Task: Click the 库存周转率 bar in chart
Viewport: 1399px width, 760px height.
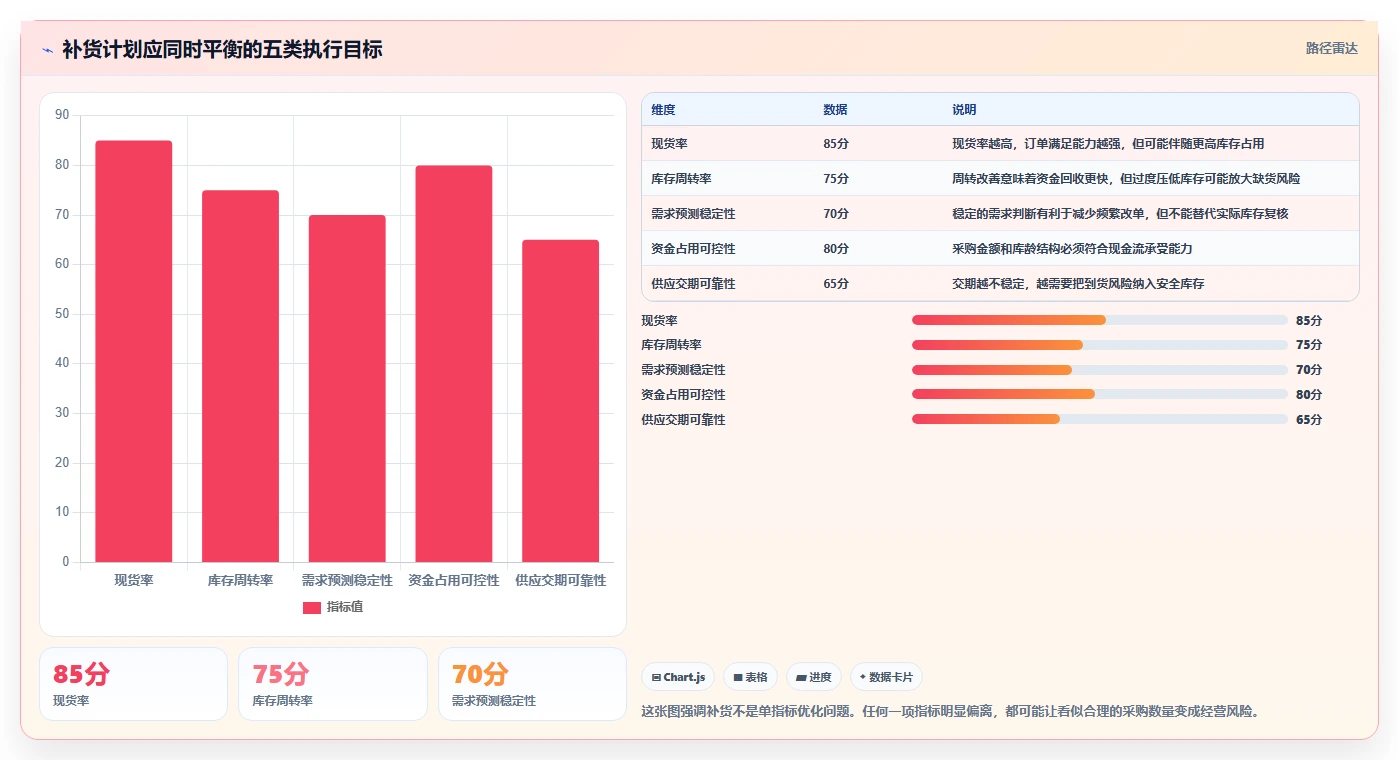Action: point(240,376)
